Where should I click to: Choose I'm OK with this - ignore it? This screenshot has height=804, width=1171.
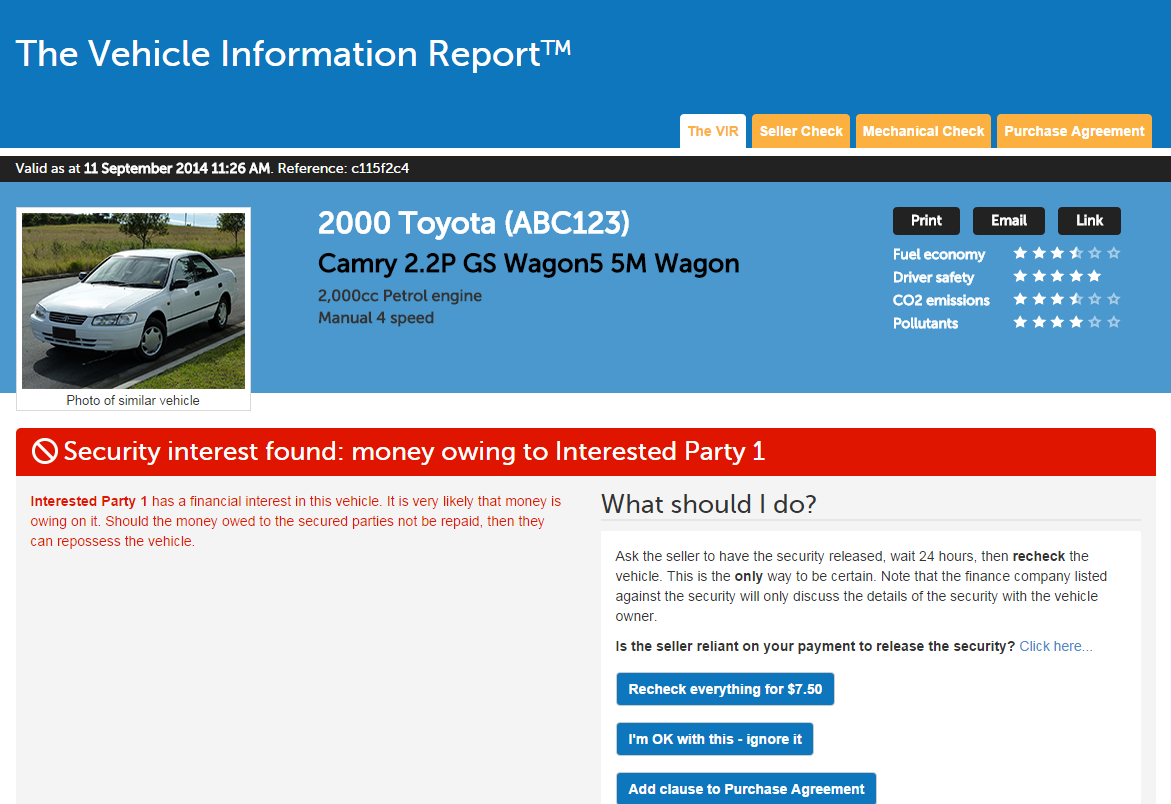715,739
